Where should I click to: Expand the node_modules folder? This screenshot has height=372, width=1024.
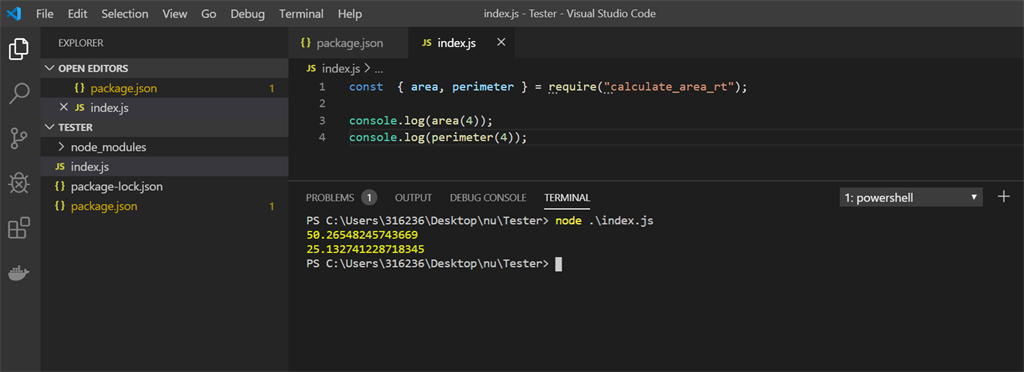coord(165,147)
